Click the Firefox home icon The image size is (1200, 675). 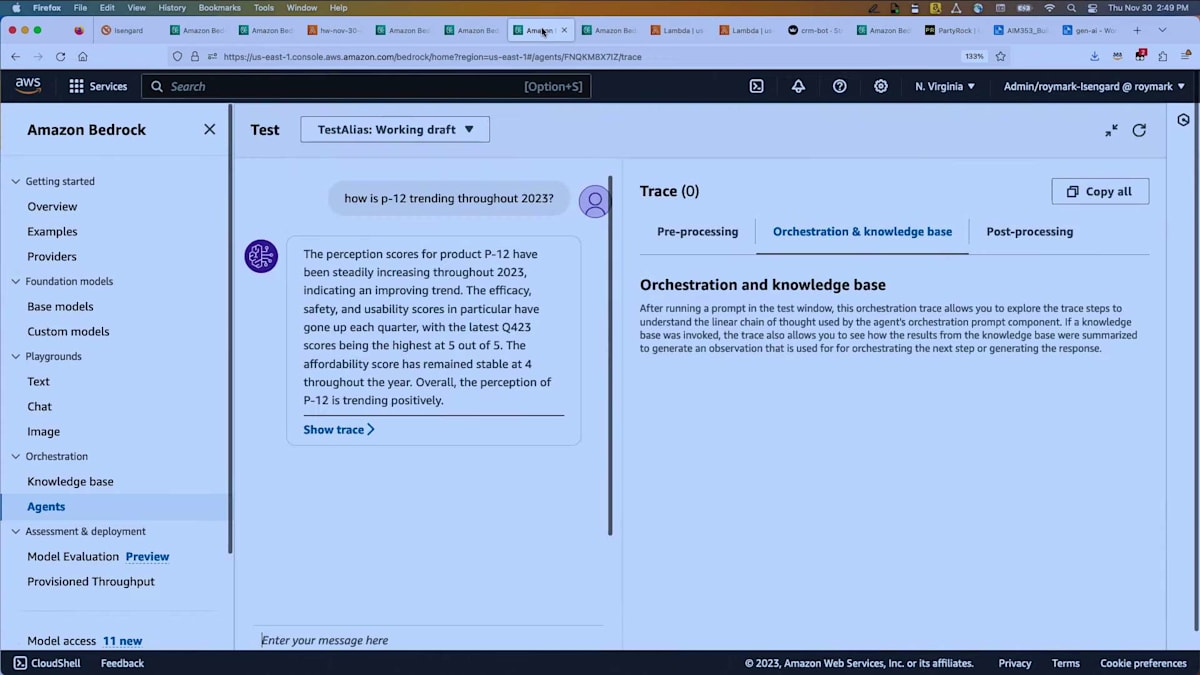[83, 57]
